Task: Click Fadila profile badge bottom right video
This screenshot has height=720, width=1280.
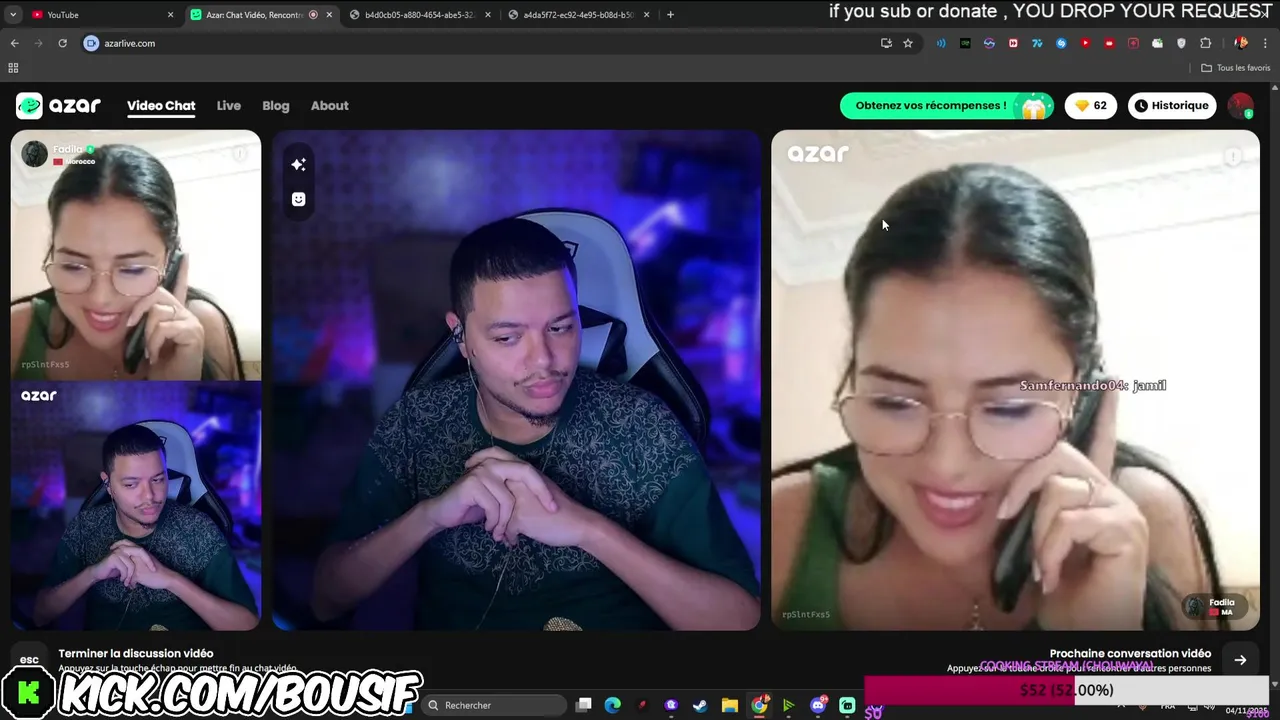Action: pos(1213,606)
